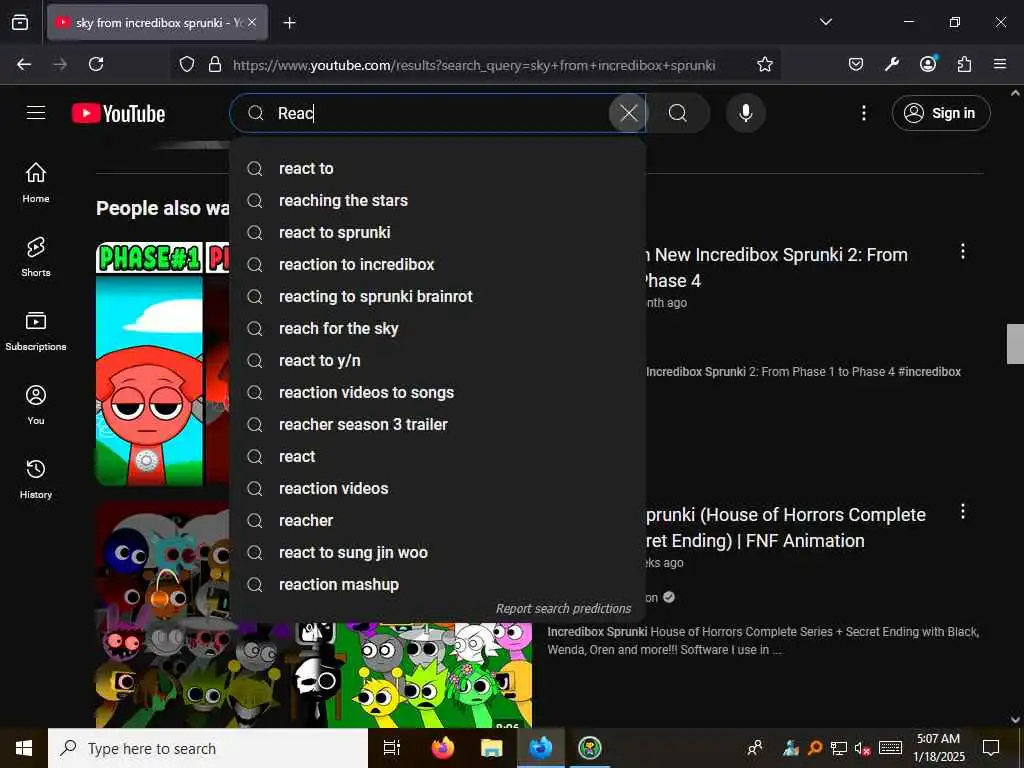Go back with browser back arrow
1024x768 pixels.
[24, 64]
